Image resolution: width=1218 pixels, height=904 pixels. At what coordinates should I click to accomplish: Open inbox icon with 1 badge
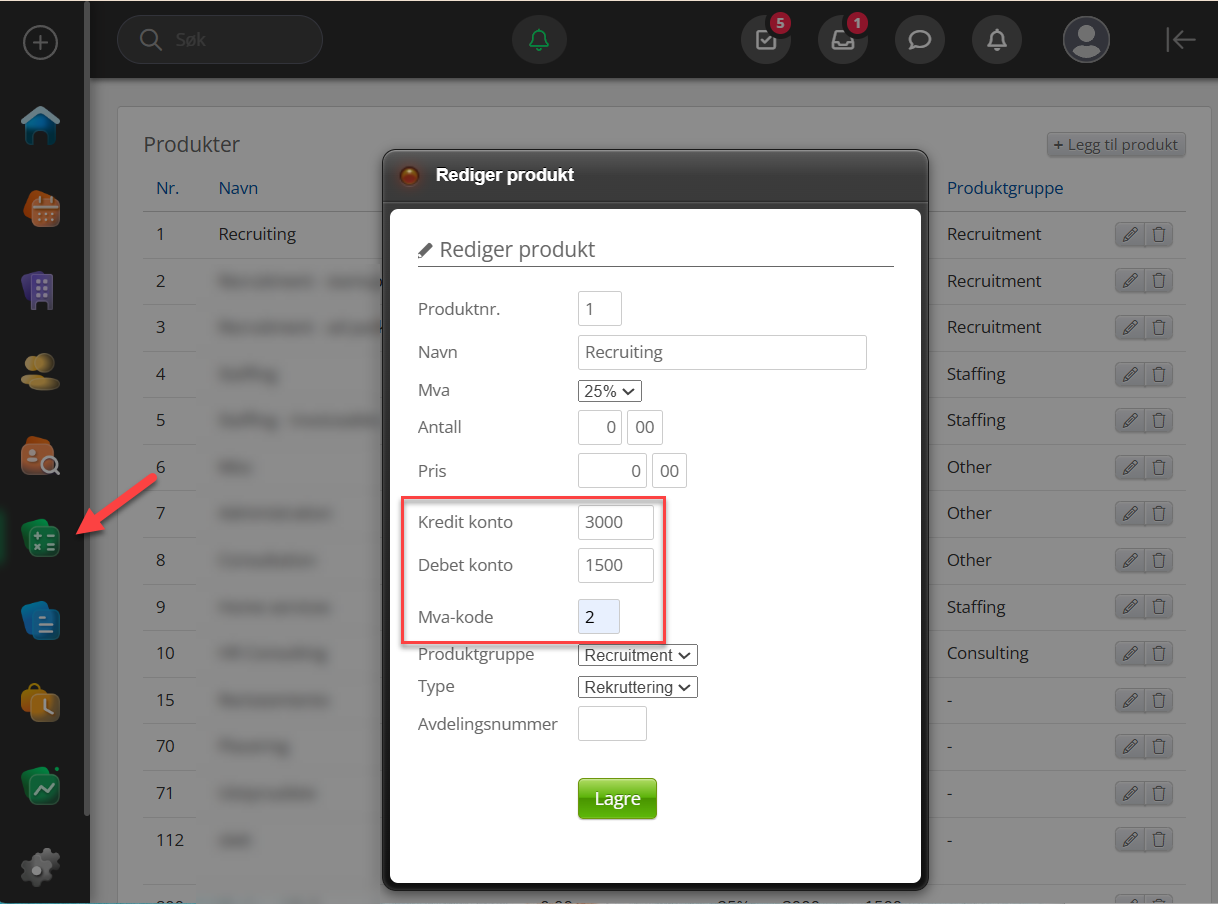click(x=842, y=40)
